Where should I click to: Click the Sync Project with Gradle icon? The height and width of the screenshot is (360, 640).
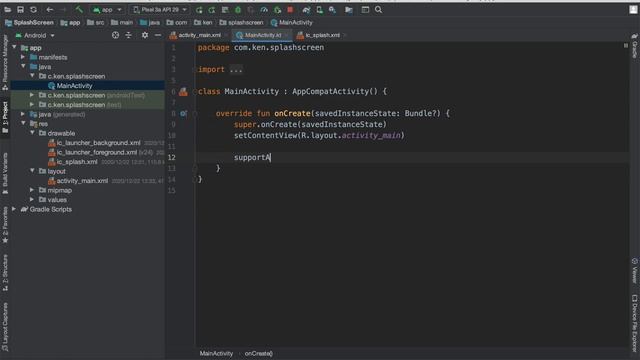pyautogui.click(x=306, y=9)
